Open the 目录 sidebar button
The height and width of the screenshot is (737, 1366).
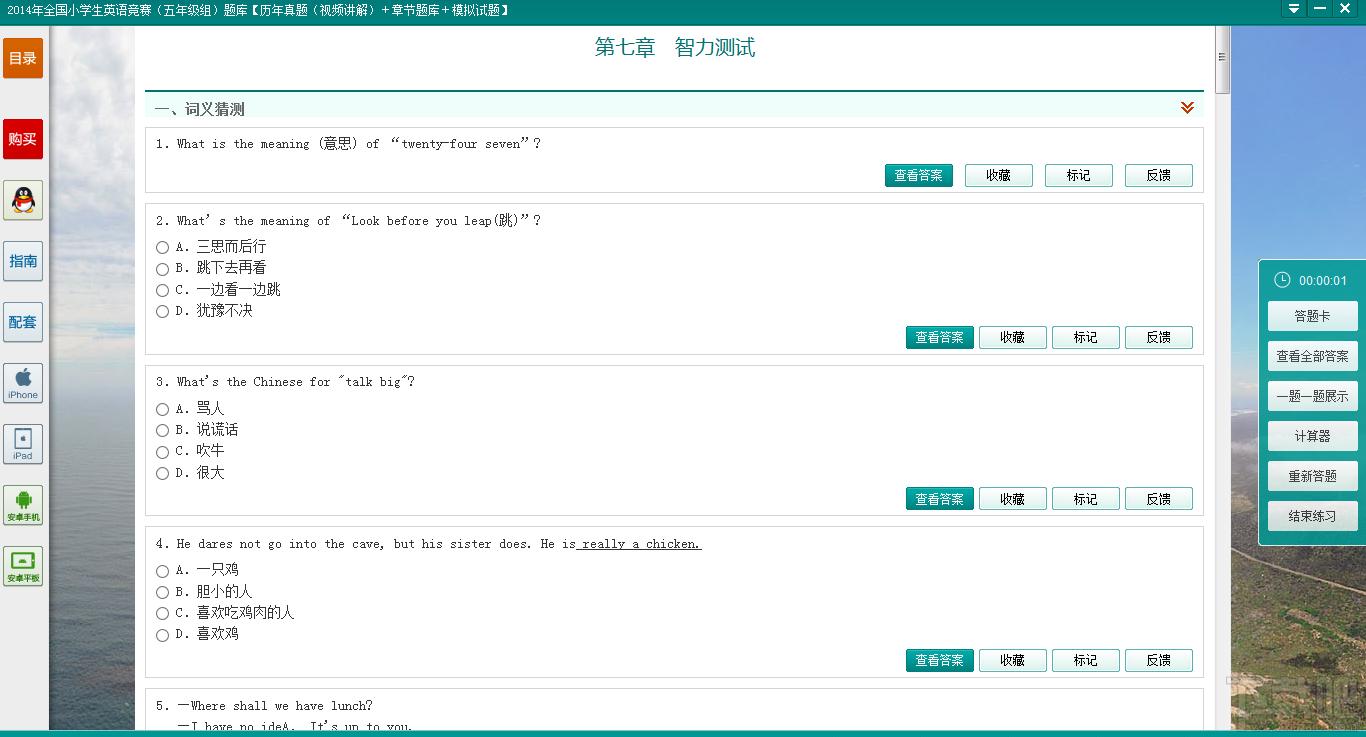pos(23,58)
